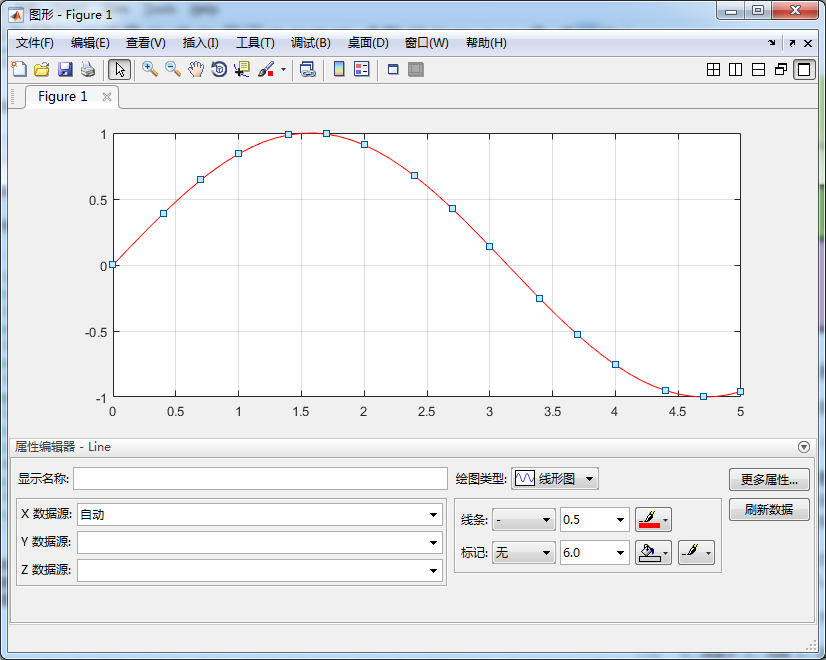Click the Open File folder icon

[42, 69]
